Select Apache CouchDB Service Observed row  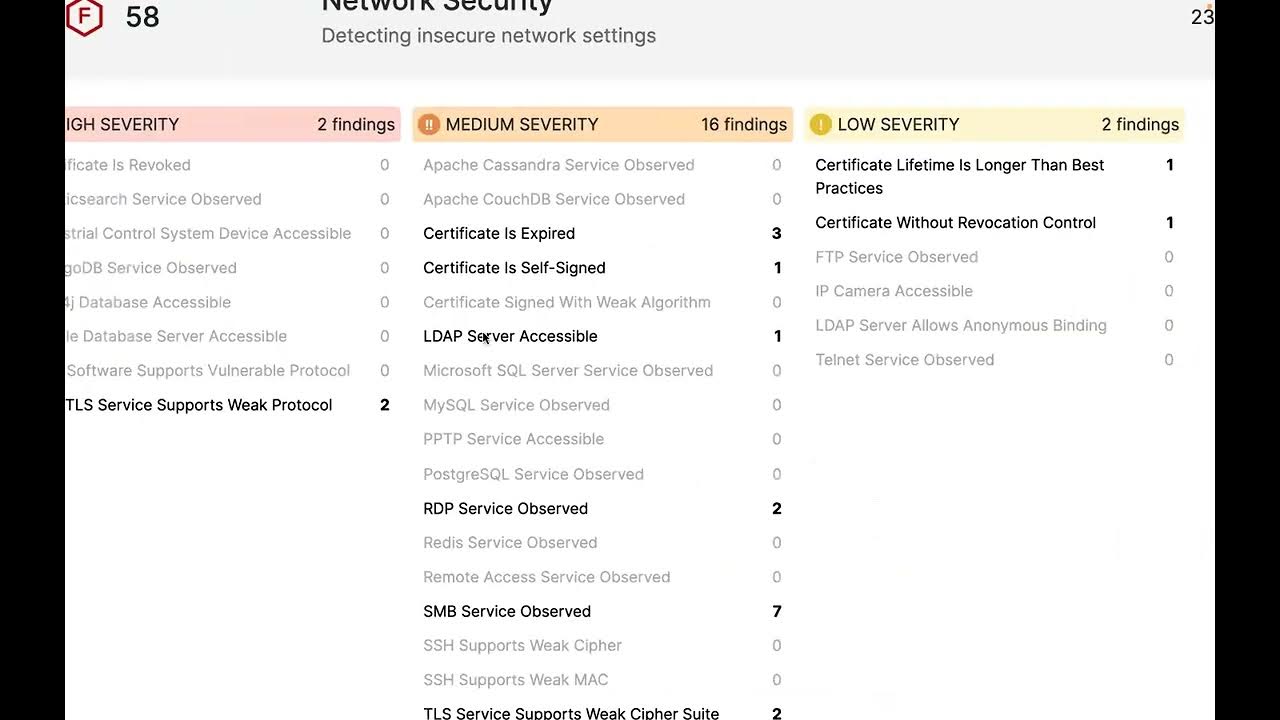602,199
